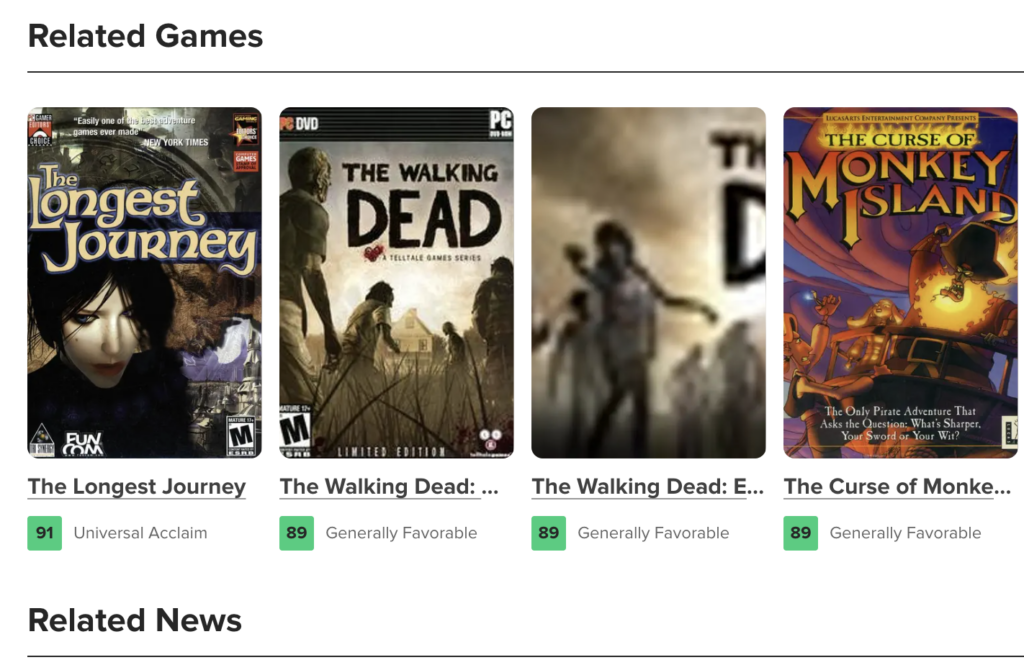This screenshot has height=665, width=1024.
Task: Click The Longest Journey title link
Action: point(136,487)
